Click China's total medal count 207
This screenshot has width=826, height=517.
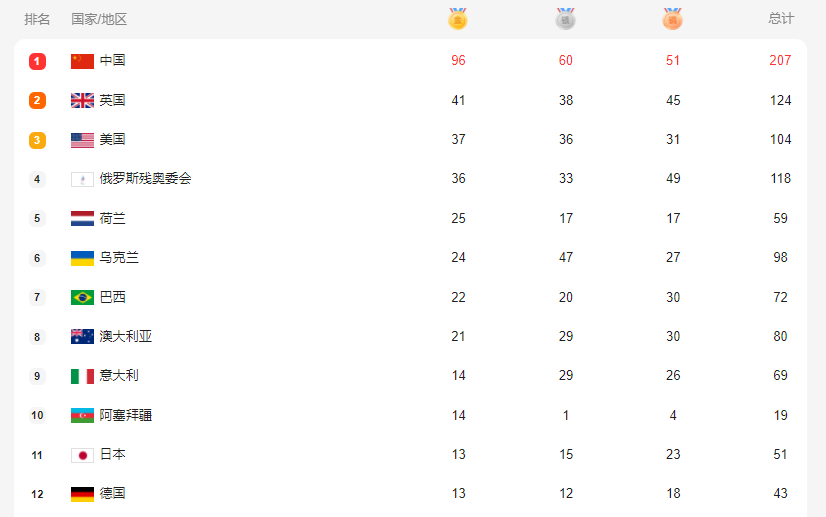pyautogui.click(x=781, y=61)
